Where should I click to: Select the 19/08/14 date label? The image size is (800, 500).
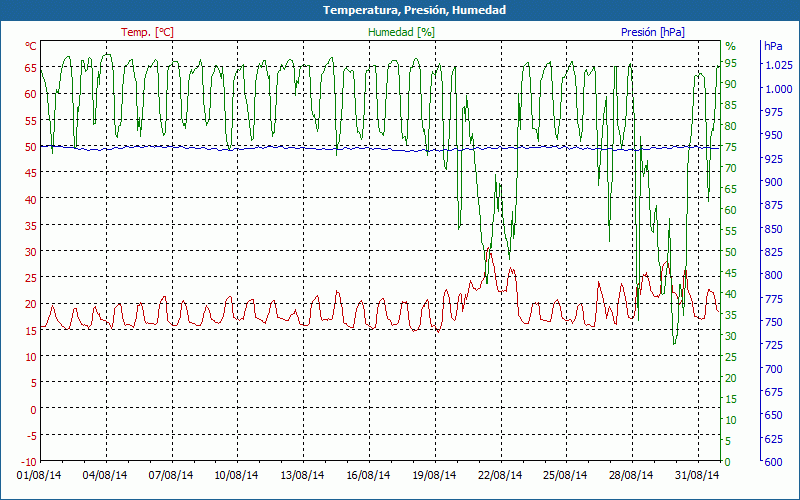tap(434, 475)
